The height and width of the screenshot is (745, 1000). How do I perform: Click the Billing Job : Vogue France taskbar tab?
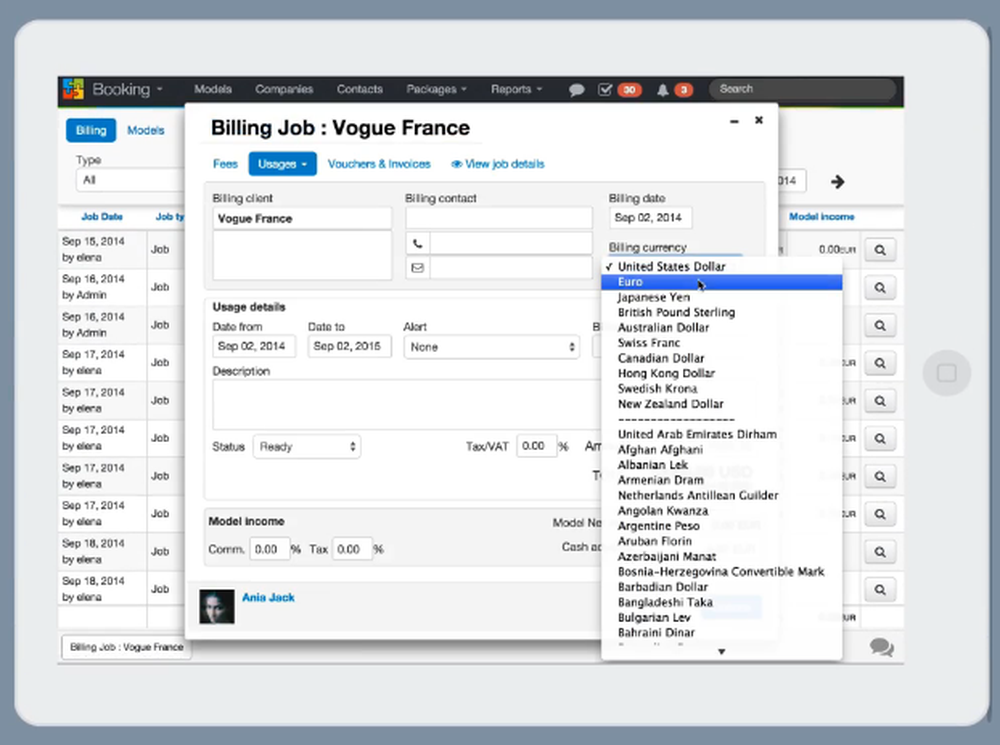point(126,647)
